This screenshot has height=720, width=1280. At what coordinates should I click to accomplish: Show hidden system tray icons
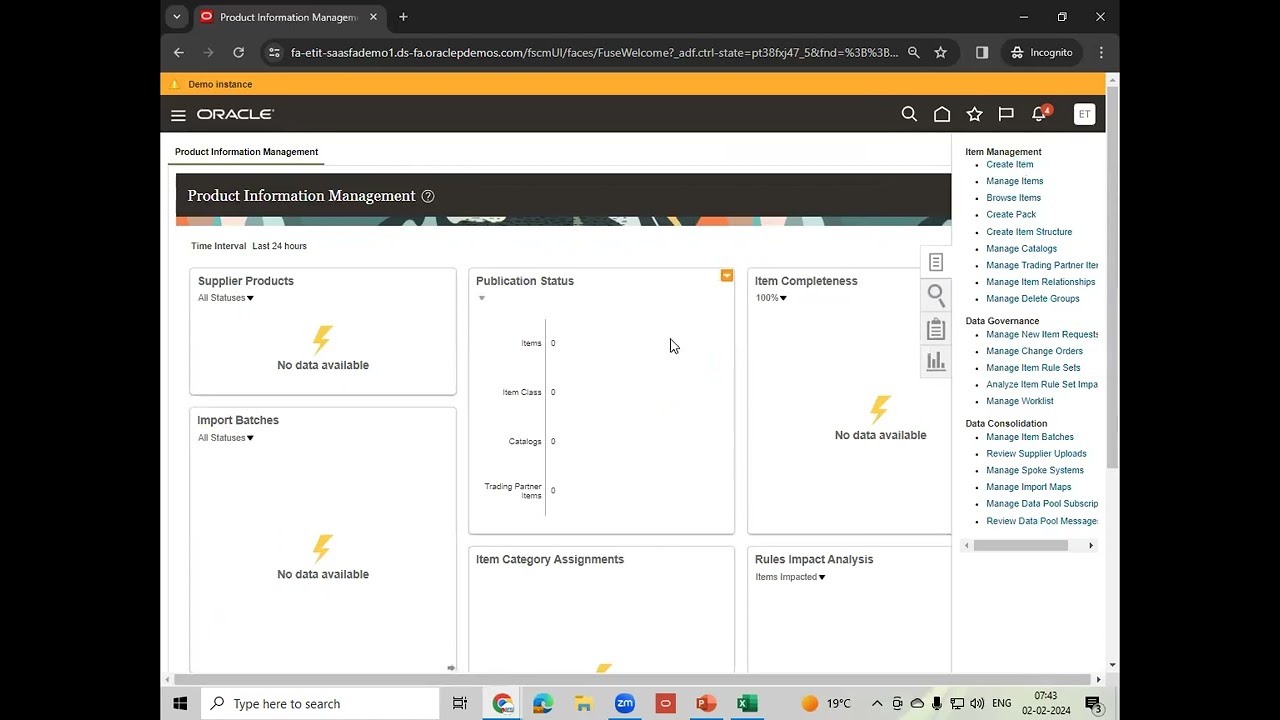[x=877, y=704]
